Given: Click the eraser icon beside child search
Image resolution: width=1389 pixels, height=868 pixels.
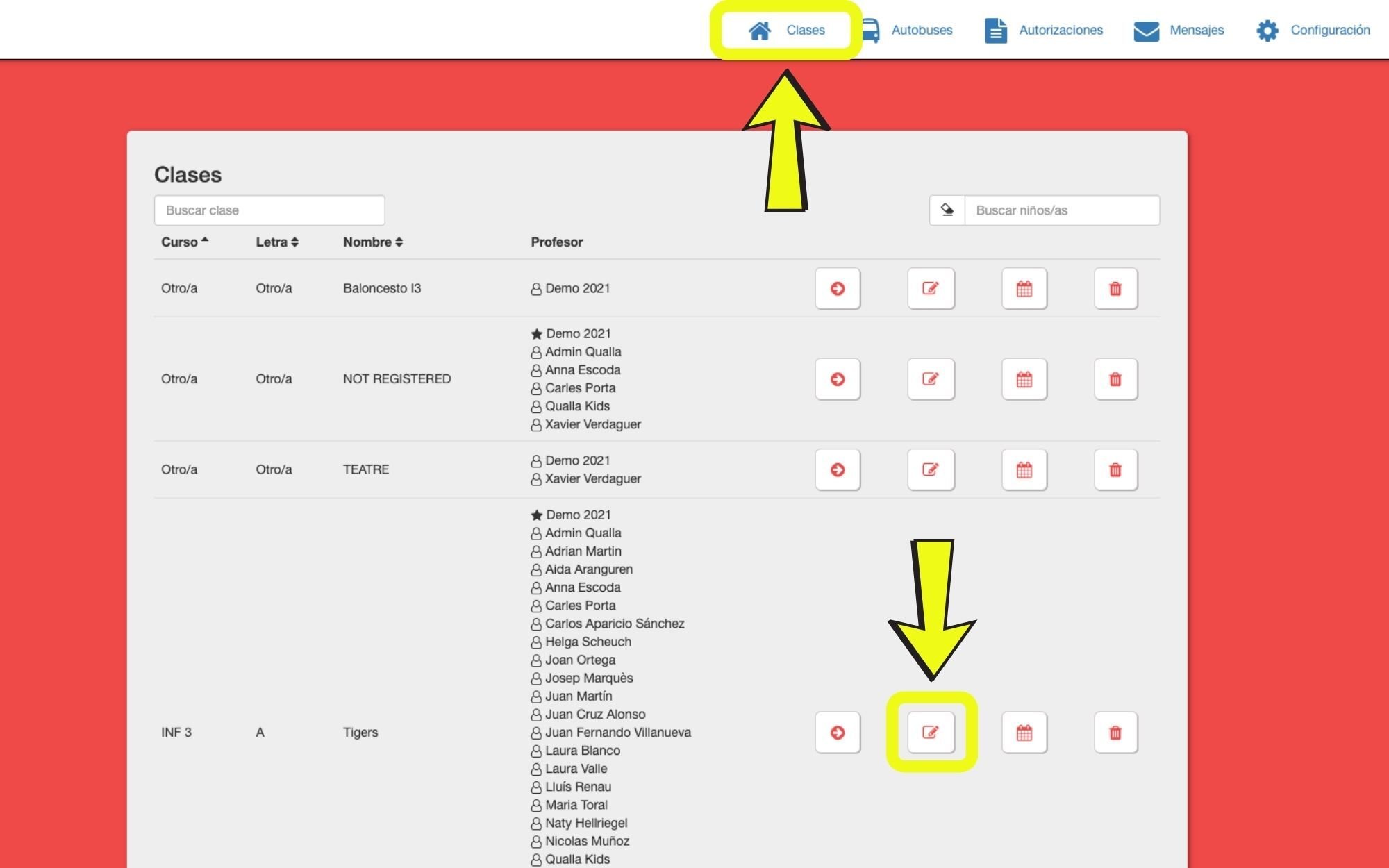Looking at the screenshot, I should point(947,210).
